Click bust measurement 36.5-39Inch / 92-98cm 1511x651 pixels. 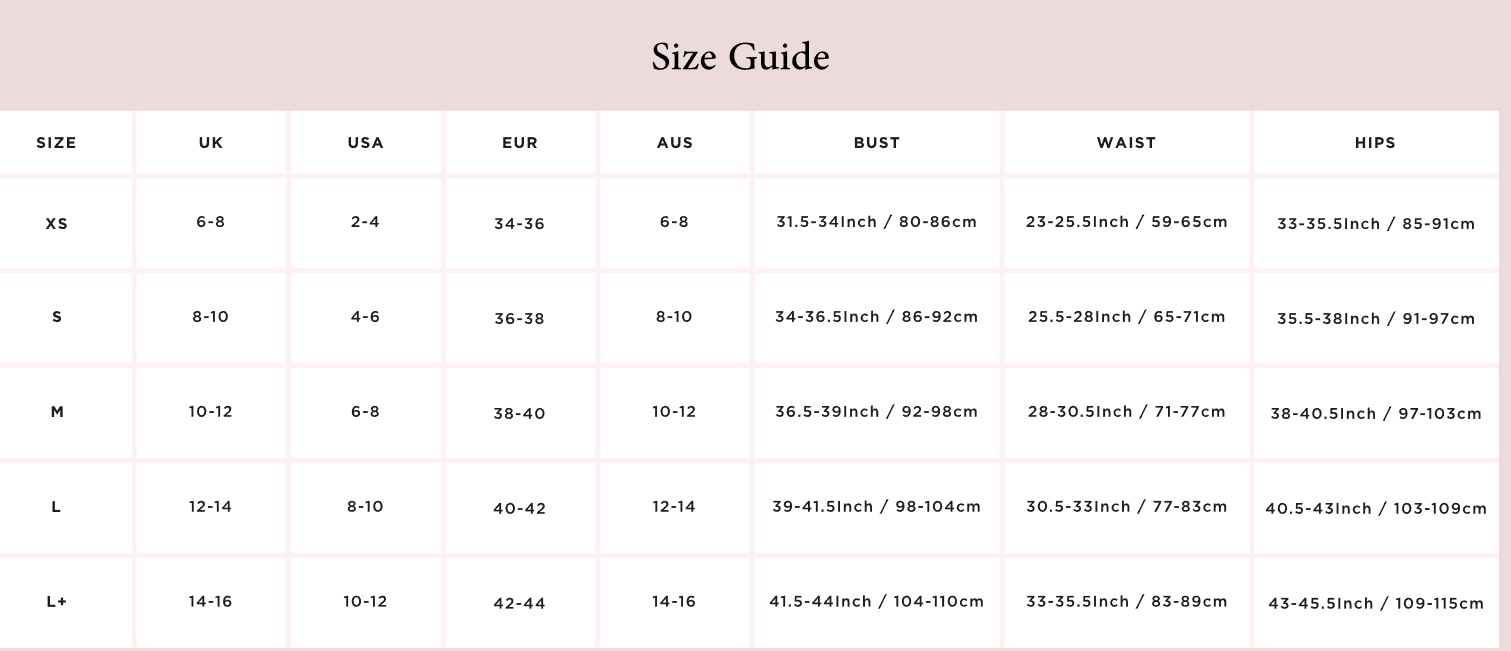877,412
